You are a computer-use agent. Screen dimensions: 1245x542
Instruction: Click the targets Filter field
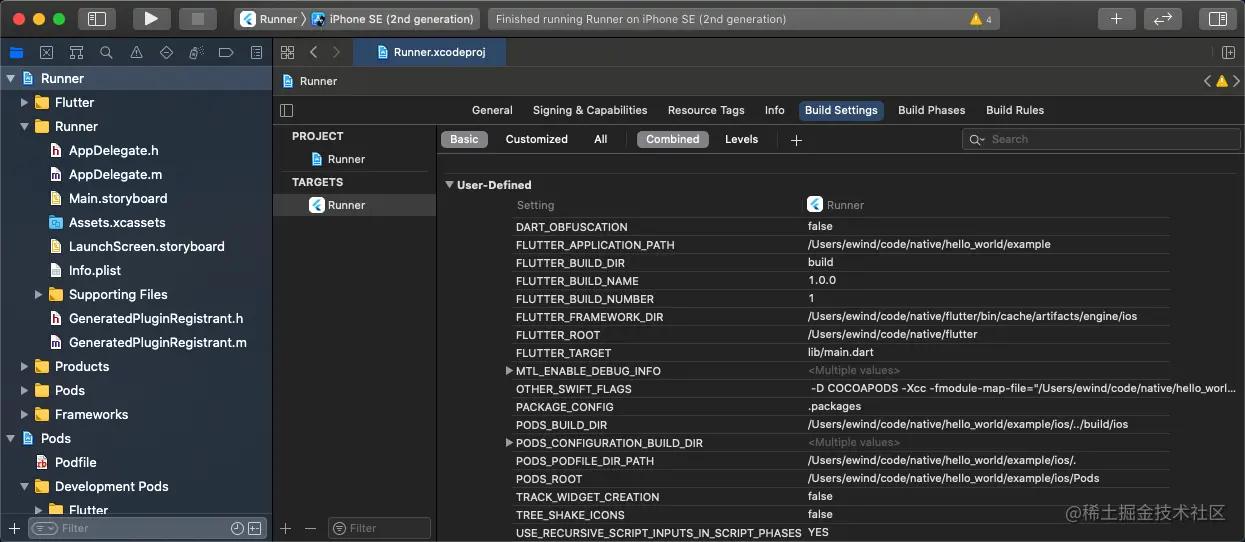380,528
